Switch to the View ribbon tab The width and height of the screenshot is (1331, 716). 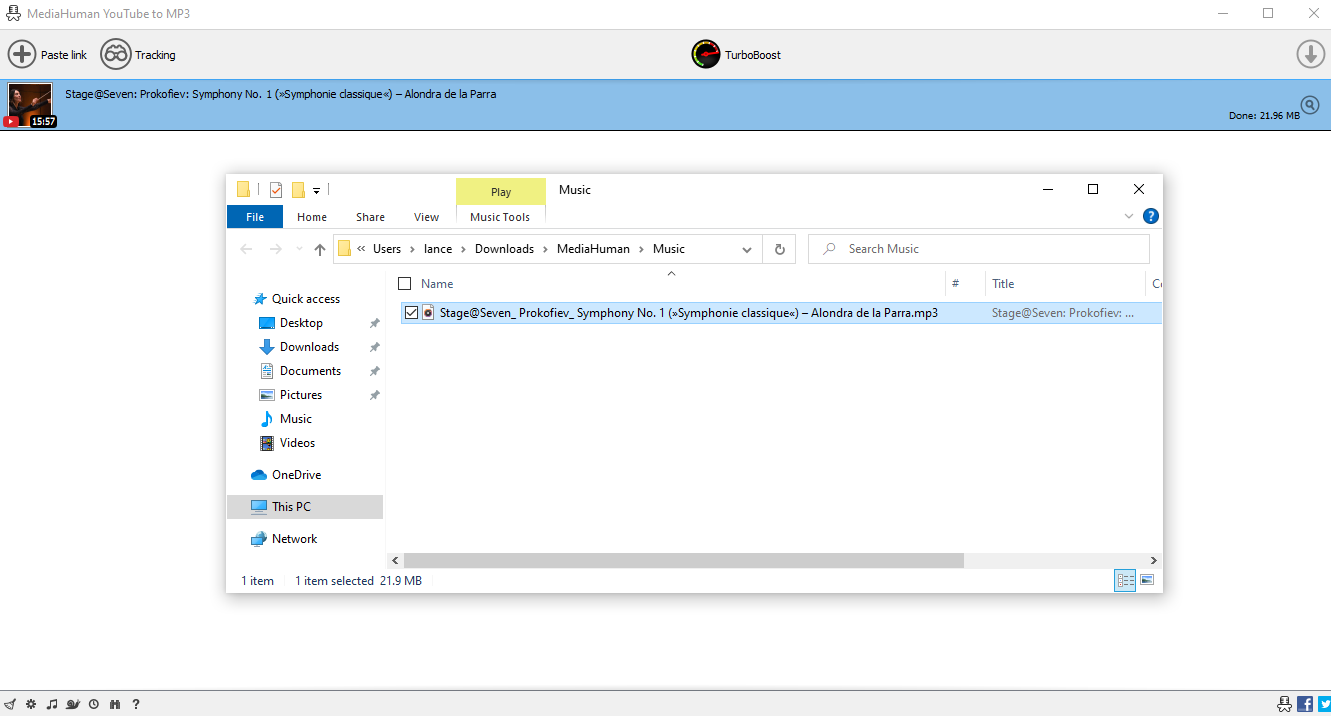click(426, 217)
